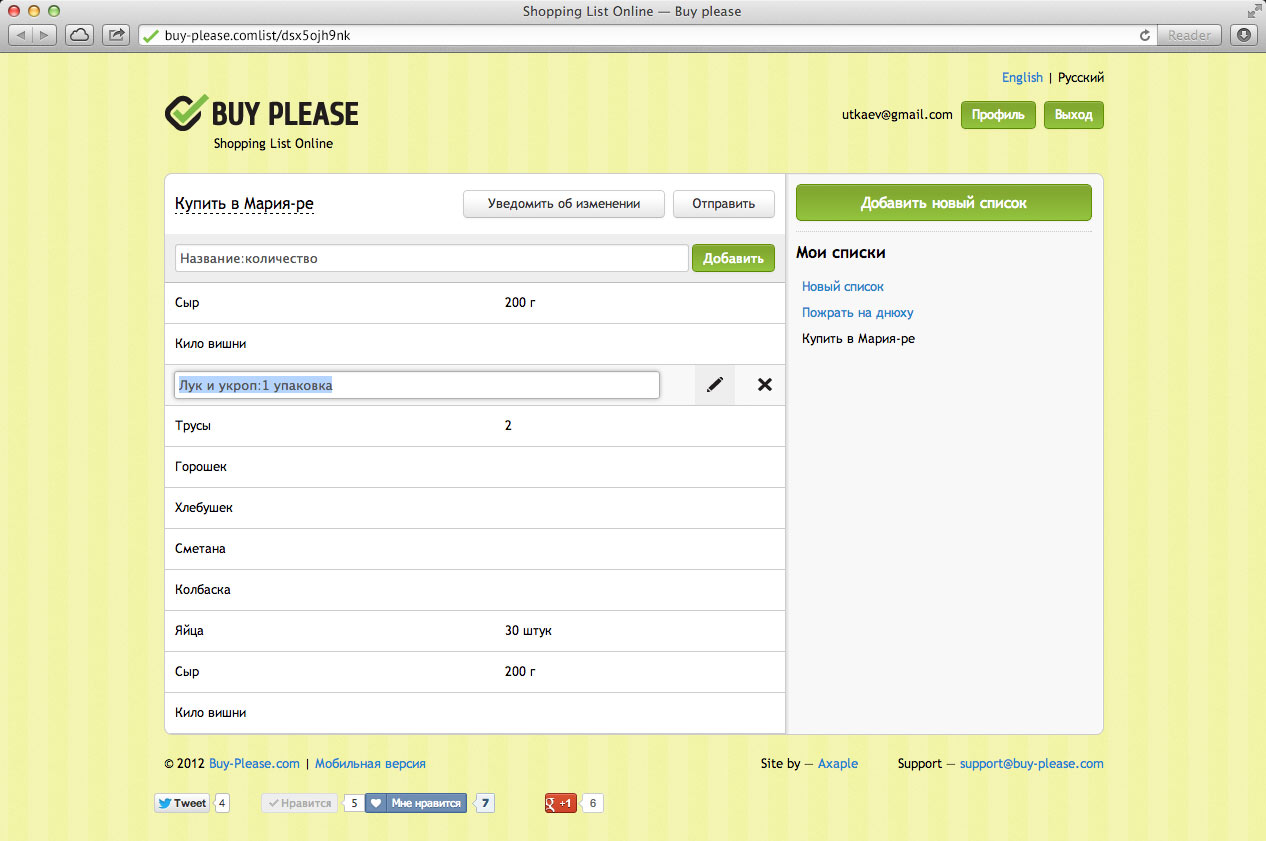
Task: Open 'Профиль' account button
Action: [997, 115]
